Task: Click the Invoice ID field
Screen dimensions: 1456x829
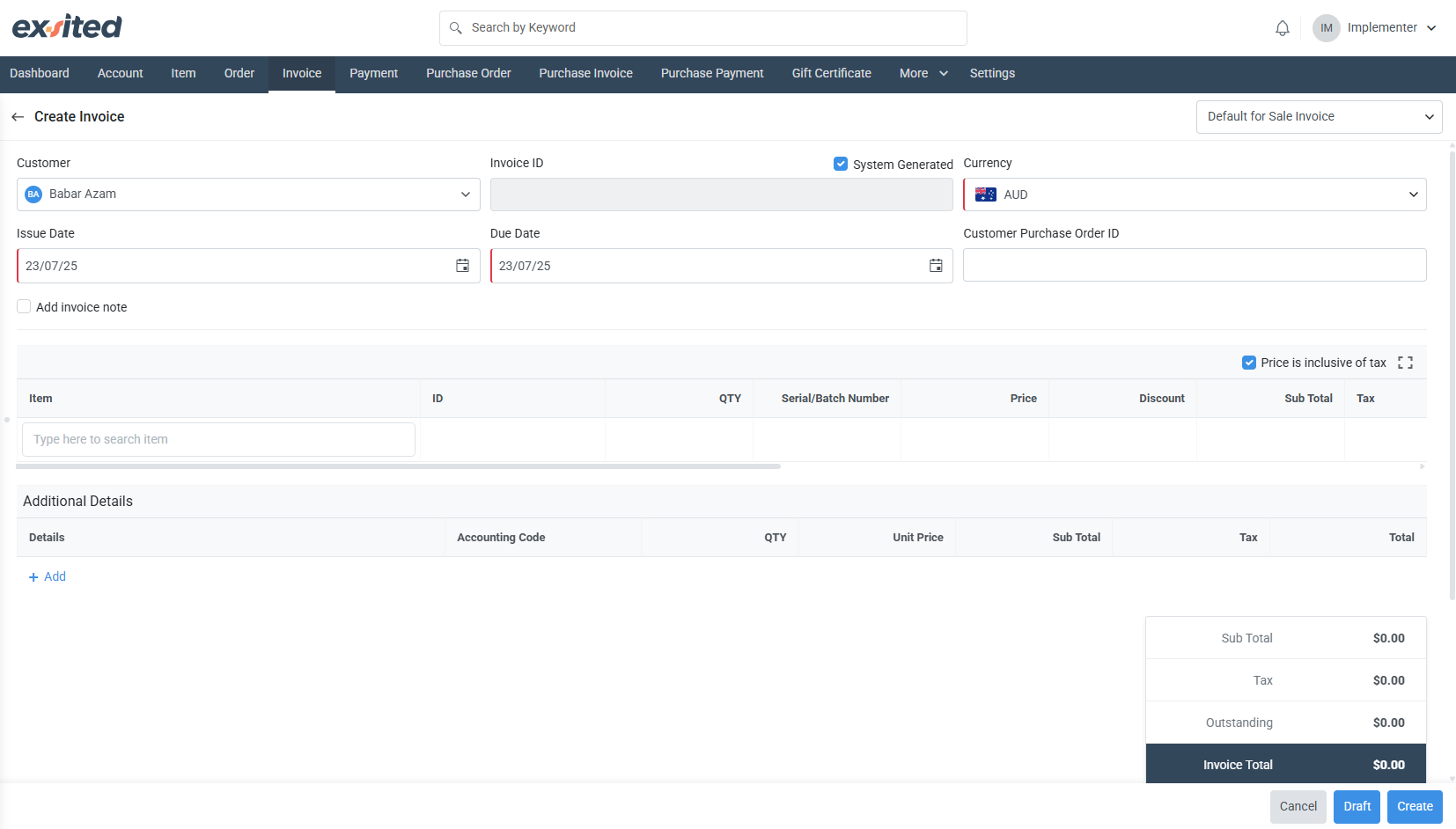Action: click(722, 194)
